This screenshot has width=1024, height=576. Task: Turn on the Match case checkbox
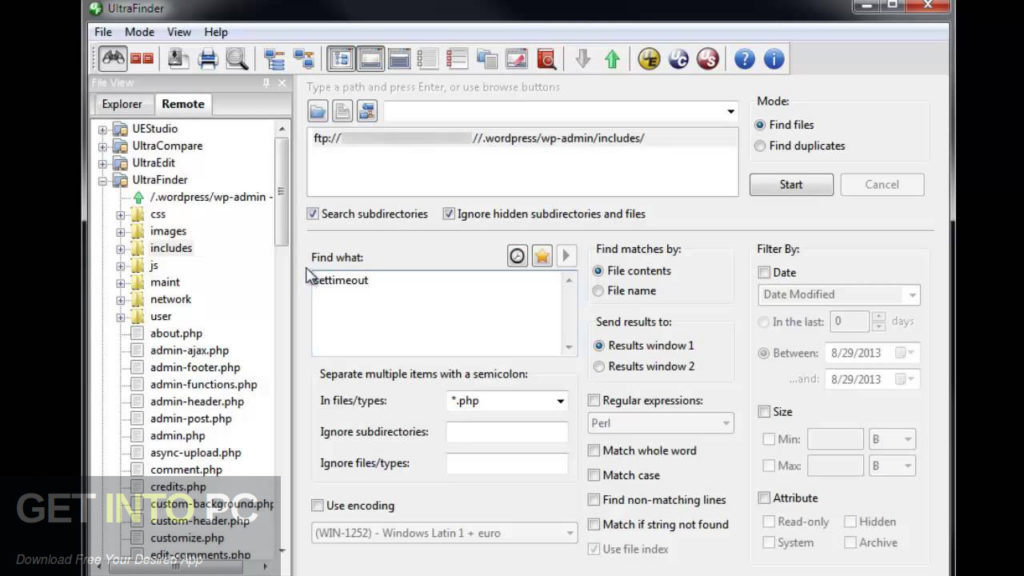pyautogui.click(x=594, y=475)
